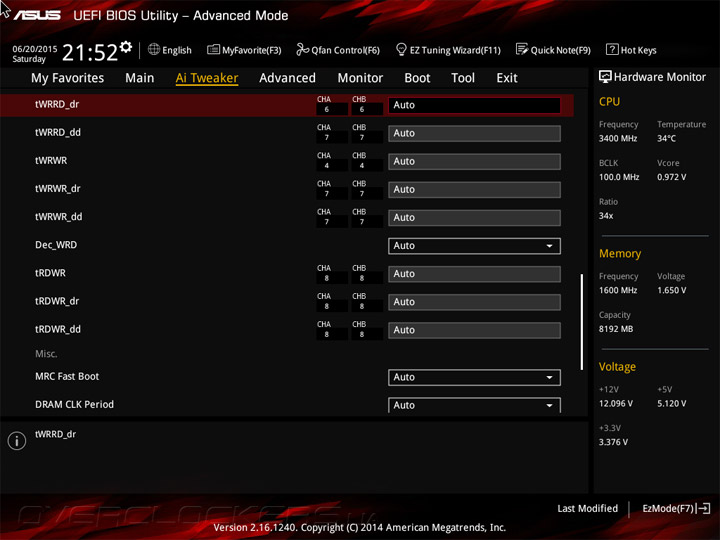Click the tWRRD_dr Auto field
720x540 pixels.
tap(474, 105)
